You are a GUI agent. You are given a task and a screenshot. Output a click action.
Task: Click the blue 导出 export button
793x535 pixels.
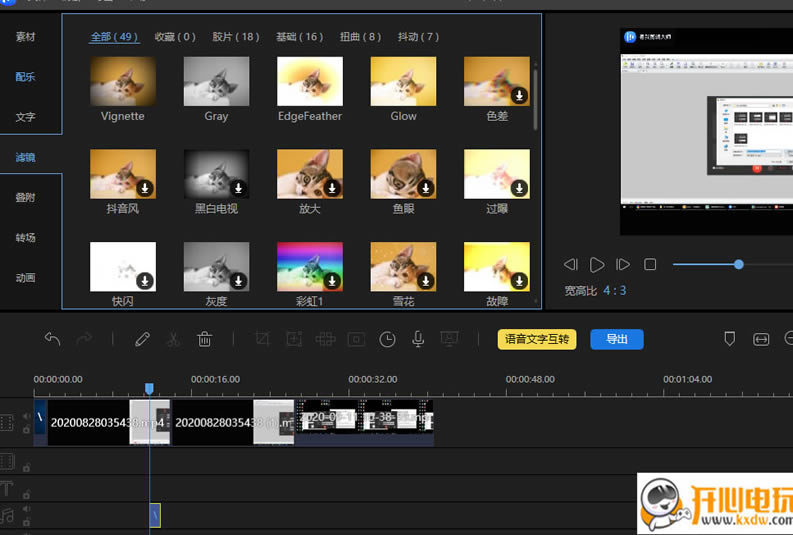[x=616, y=339]
